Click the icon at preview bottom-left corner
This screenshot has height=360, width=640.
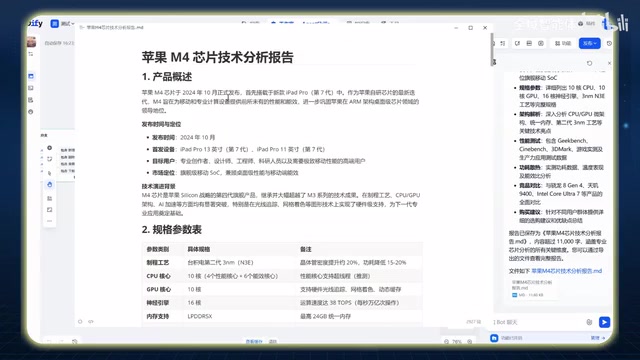point(80,322)
